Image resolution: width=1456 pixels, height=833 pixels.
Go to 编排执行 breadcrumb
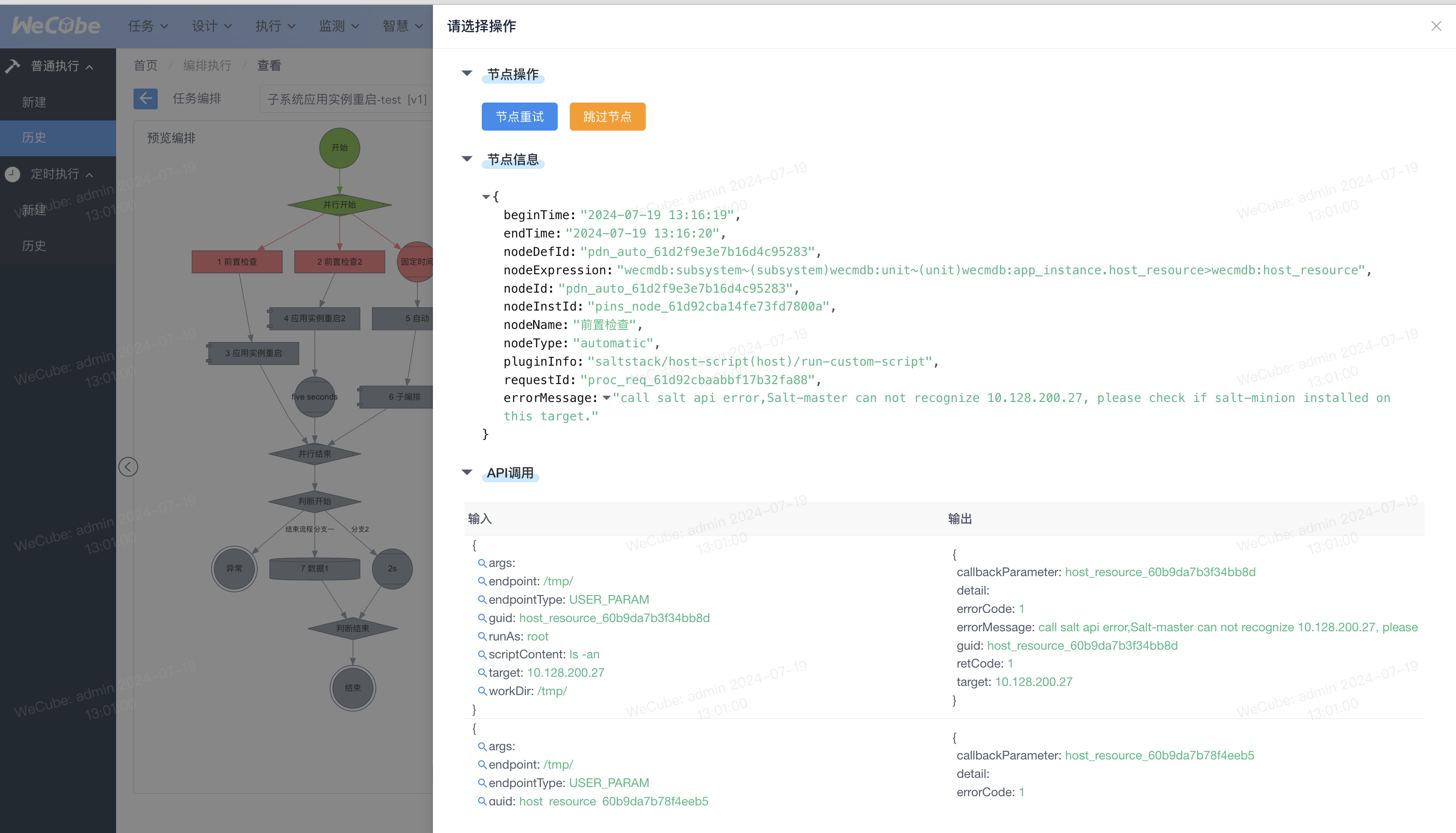point(207,65)
